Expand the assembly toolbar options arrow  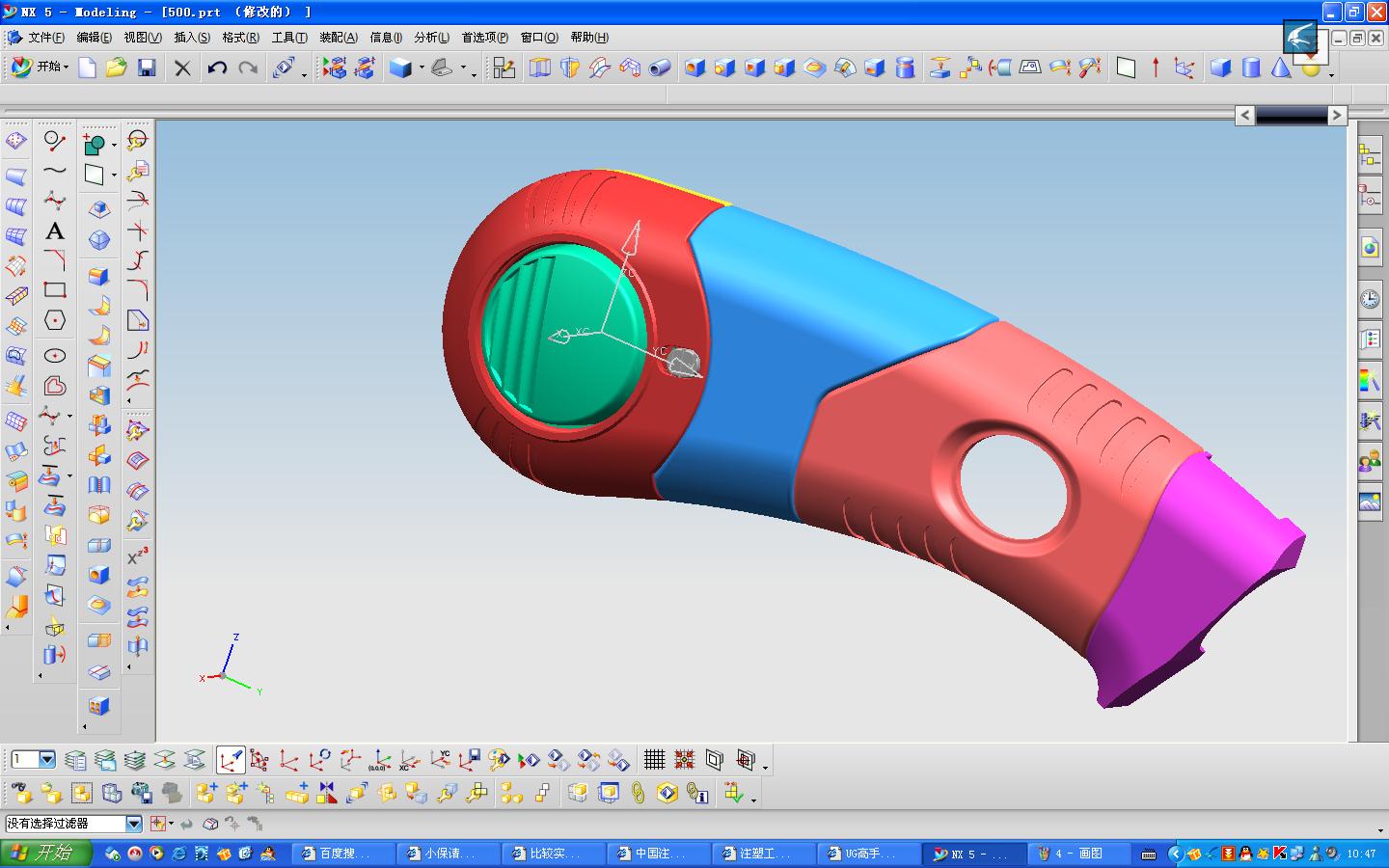tap(753, 800)
